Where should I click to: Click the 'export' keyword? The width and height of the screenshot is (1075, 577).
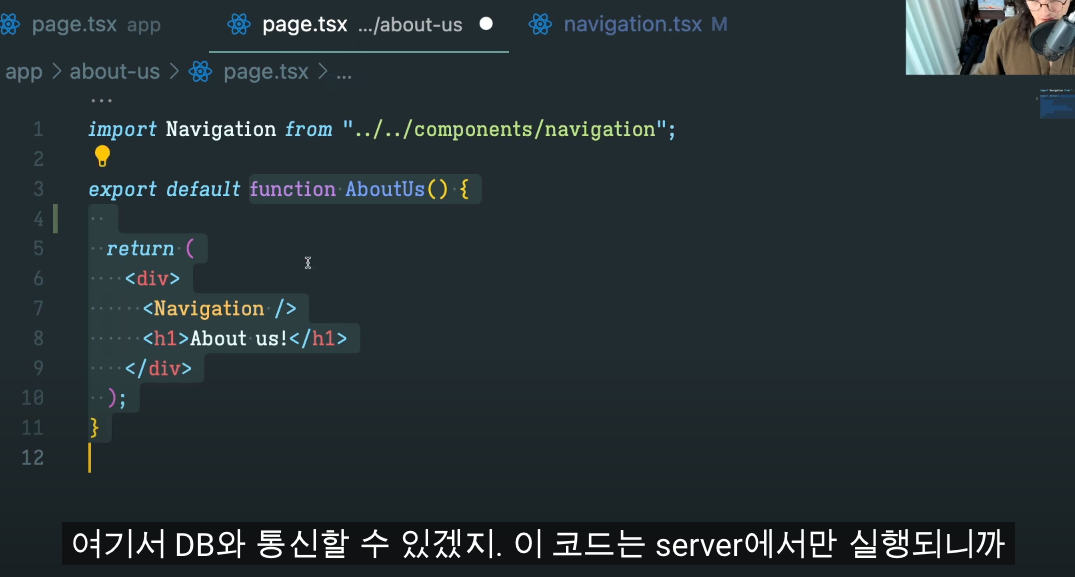[123, 190]
